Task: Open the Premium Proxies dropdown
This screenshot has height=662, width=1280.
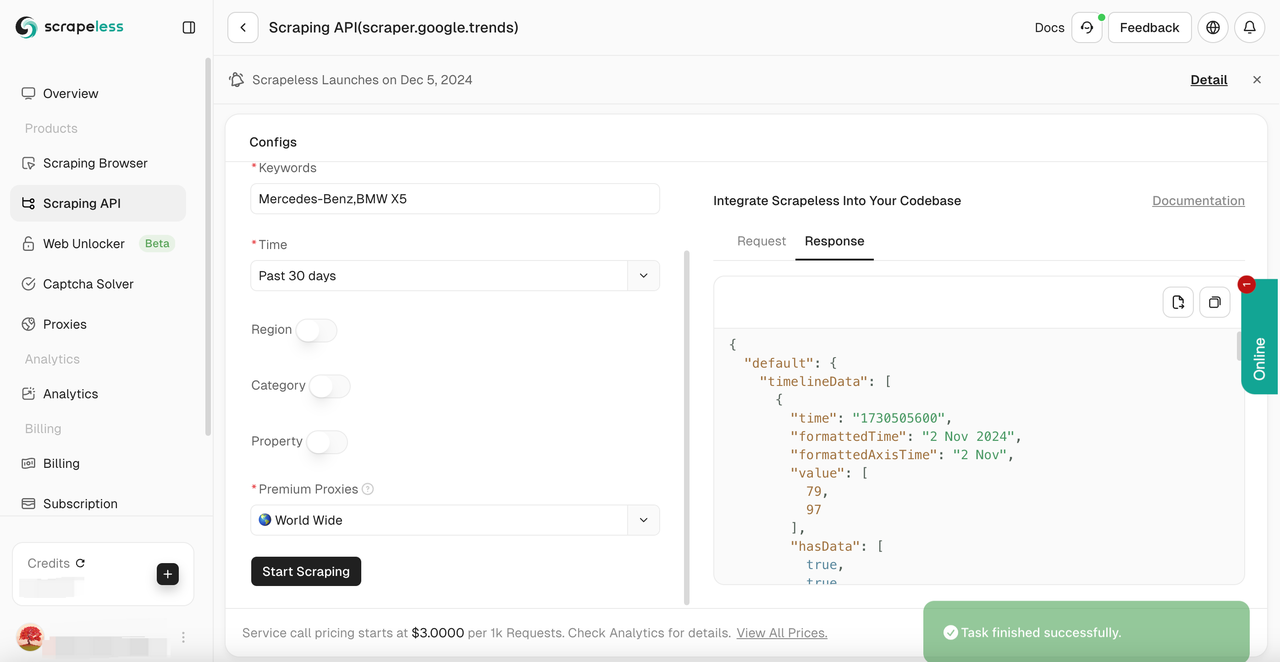Action: (x=643, y=520)
